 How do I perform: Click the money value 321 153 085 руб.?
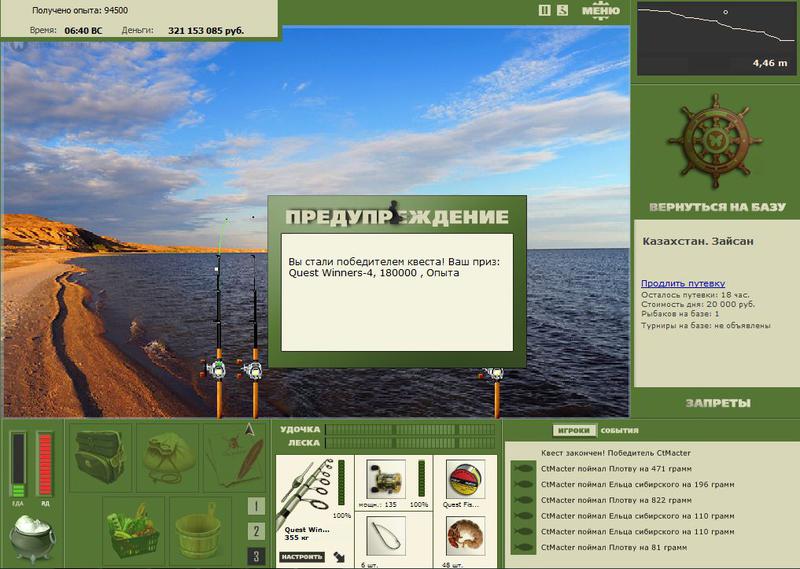[206, 31]
